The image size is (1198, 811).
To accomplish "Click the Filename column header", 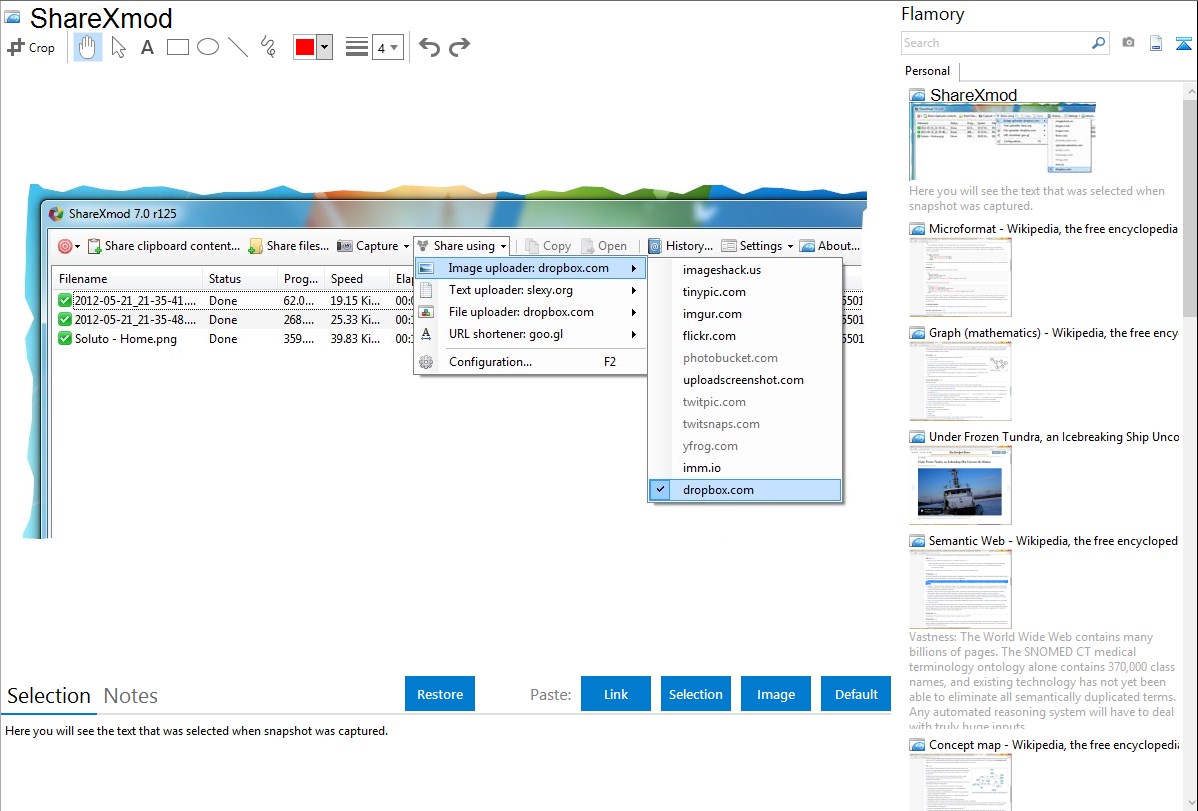I will click(x=126, y=279).
